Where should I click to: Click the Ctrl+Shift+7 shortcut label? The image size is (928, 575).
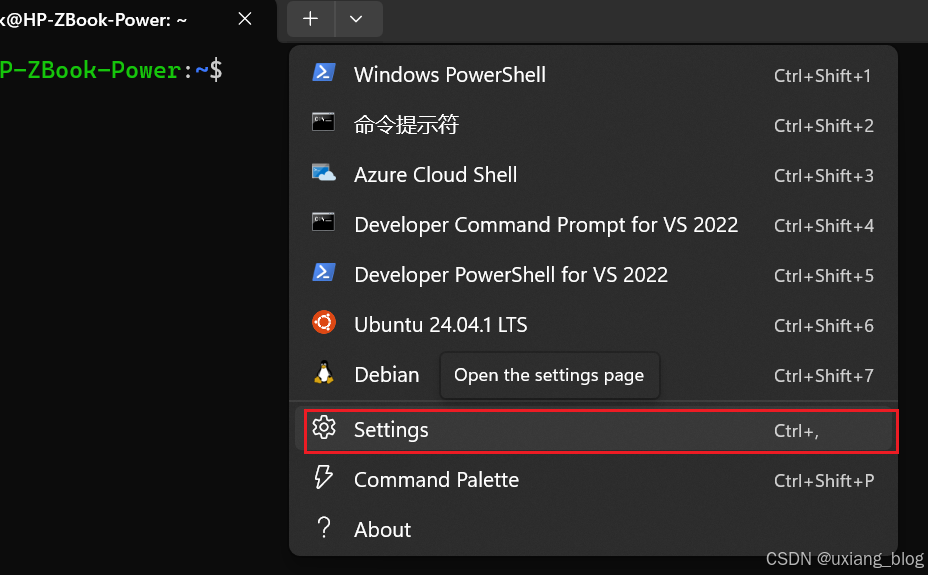pyautogui.click(x=824, y=376)
